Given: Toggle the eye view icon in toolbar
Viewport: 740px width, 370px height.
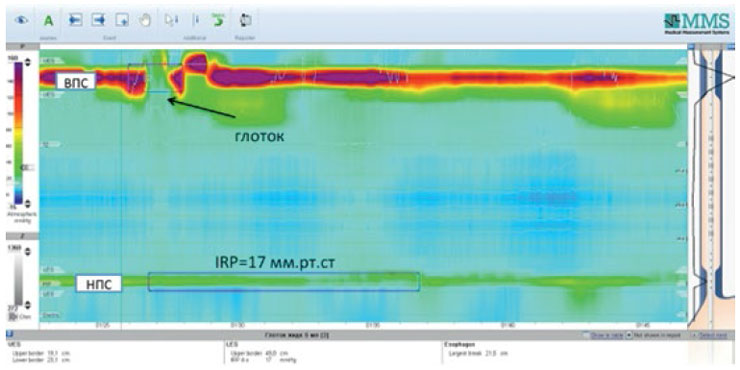Looking at the screenshot, I should click(21, 20).
